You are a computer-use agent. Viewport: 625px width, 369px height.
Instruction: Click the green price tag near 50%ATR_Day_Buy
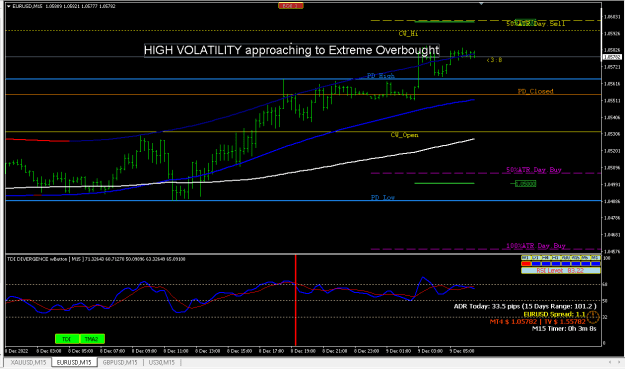[525, 184]
